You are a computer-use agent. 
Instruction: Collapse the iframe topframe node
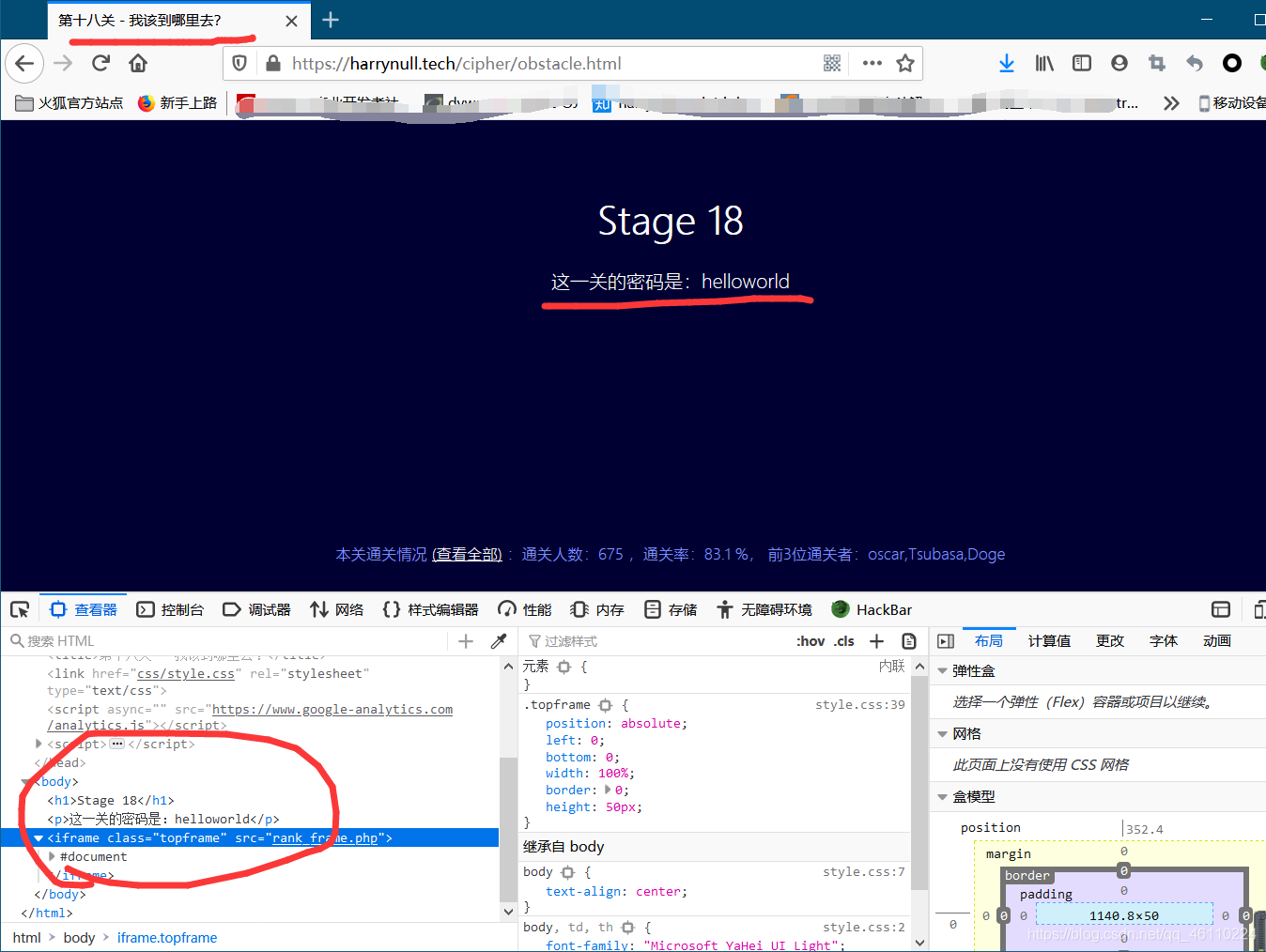[x=39, y=837]
